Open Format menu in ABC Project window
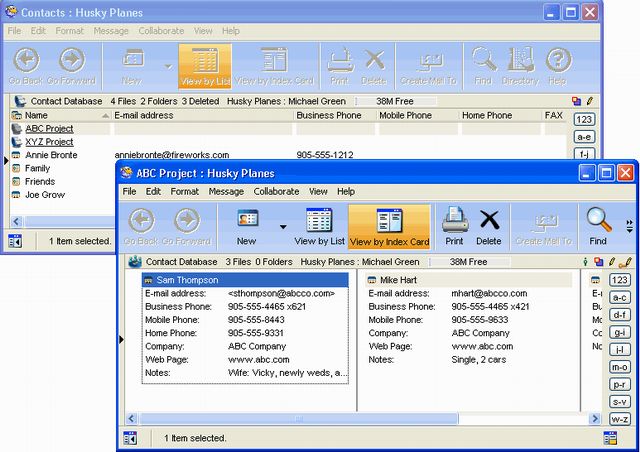This screenshot has width=640, height=452. point(184,191)
